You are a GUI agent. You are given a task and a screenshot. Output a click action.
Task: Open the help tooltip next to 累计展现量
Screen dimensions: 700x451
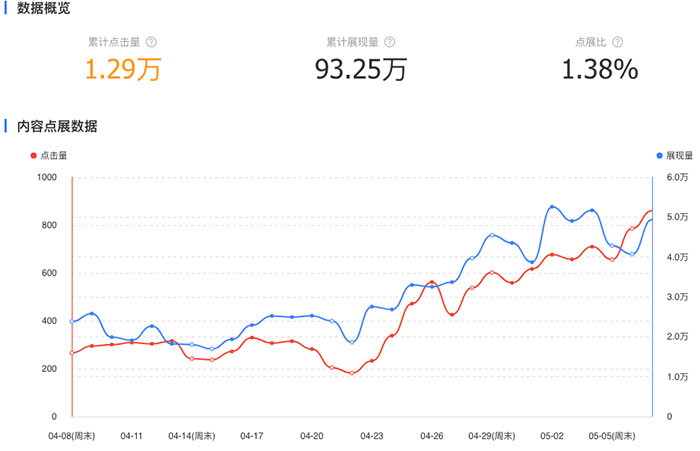coord(390,43)
